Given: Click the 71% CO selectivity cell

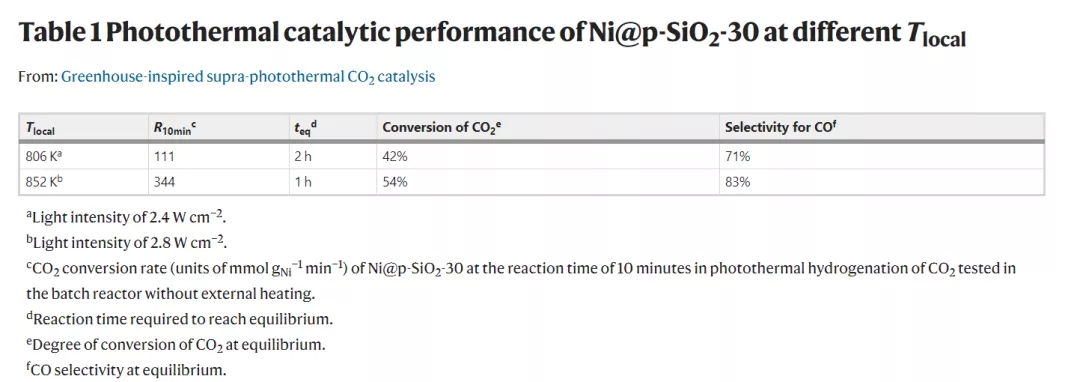Looking at the screenshot, I should pyautogui.click(x=881, y=156).
